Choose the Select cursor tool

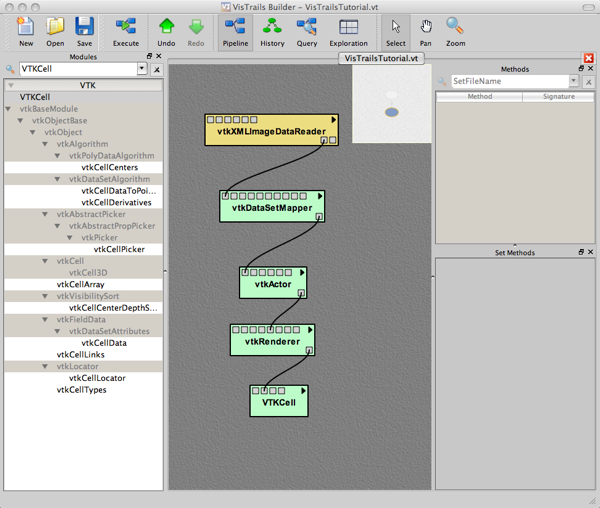point(396,32)
